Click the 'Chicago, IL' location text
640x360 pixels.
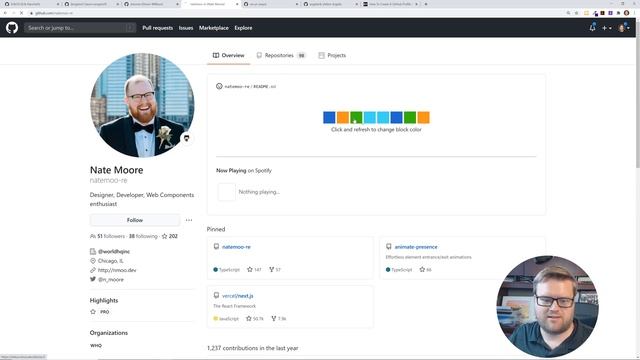(111, 261)
